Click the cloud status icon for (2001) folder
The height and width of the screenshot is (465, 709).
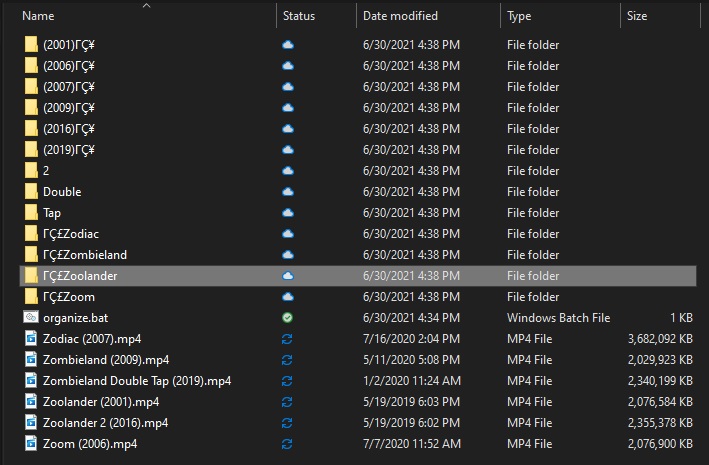point(288,45)
